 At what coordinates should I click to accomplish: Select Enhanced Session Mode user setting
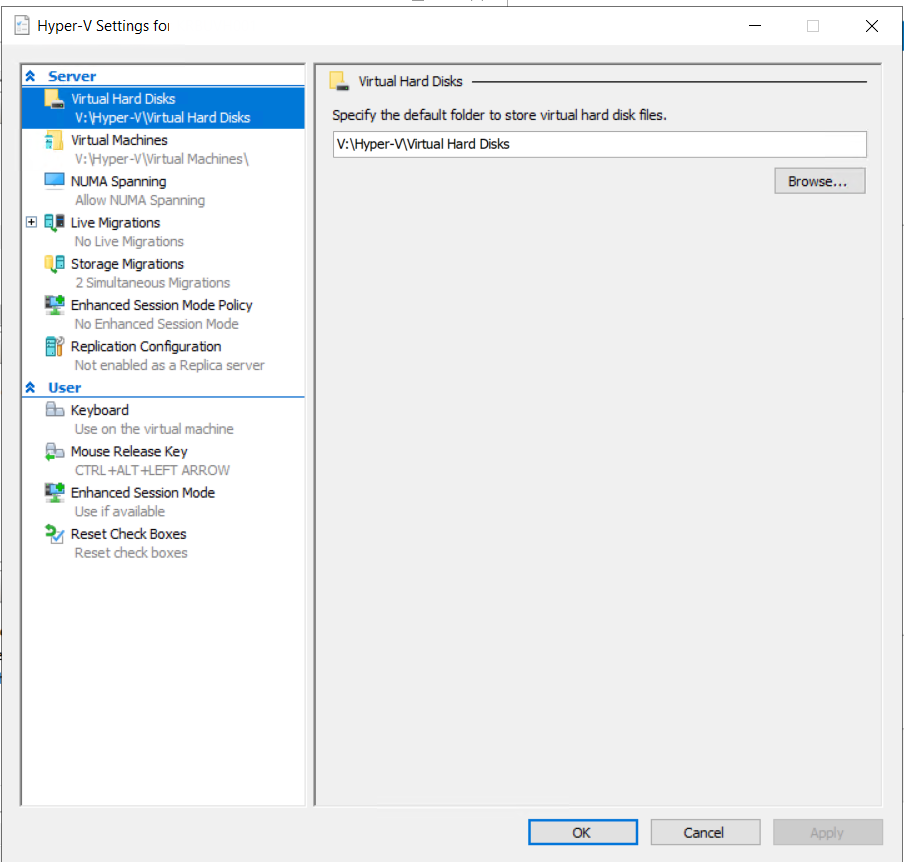tap(163, 502)
